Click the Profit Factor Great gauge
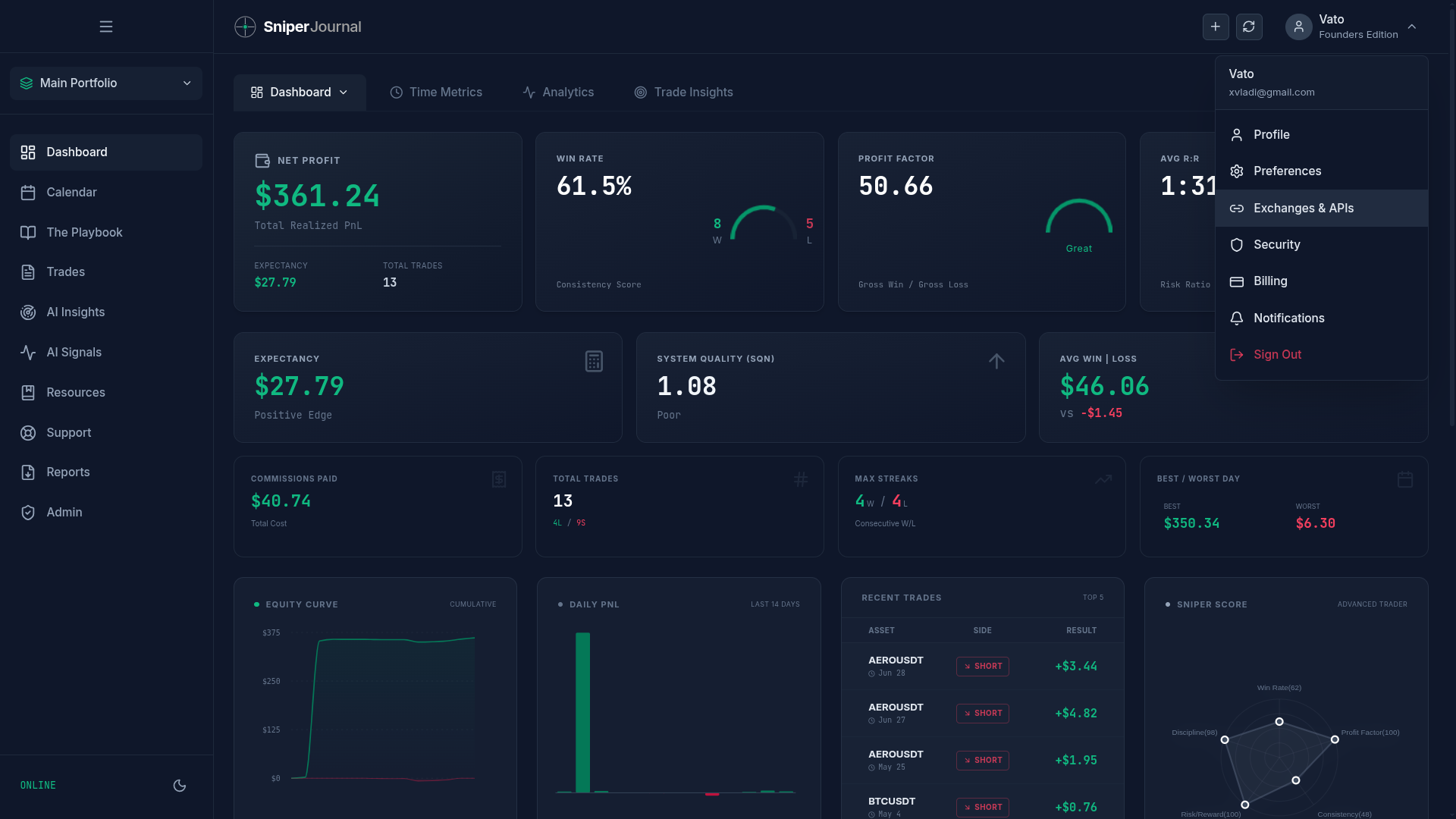The width and height of the screenshot is (1456, 819). (1079, 216)
